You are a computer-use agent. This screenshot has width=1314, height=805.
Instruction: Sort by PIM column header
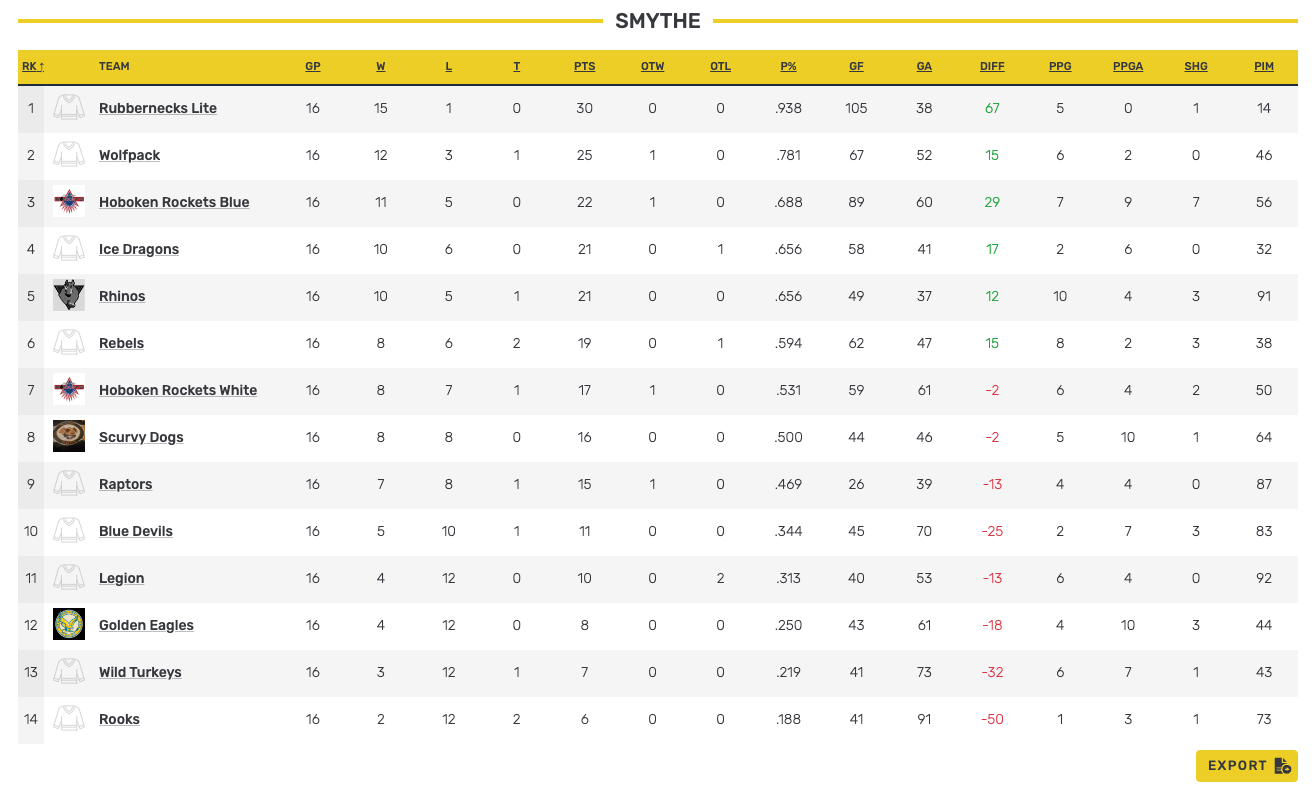click(x=1264, y=67)
